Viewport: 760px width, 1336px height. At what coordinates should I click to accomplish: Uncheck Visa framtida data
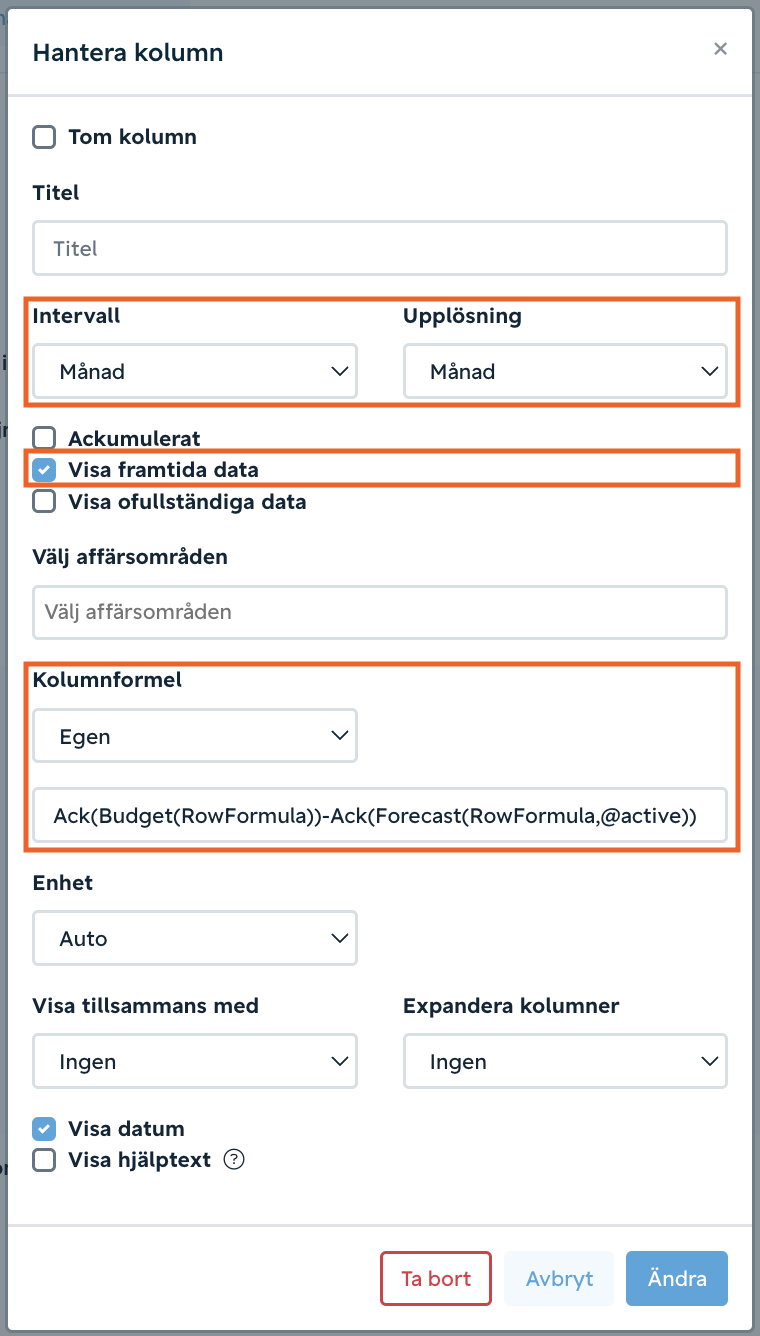(44, 470)
